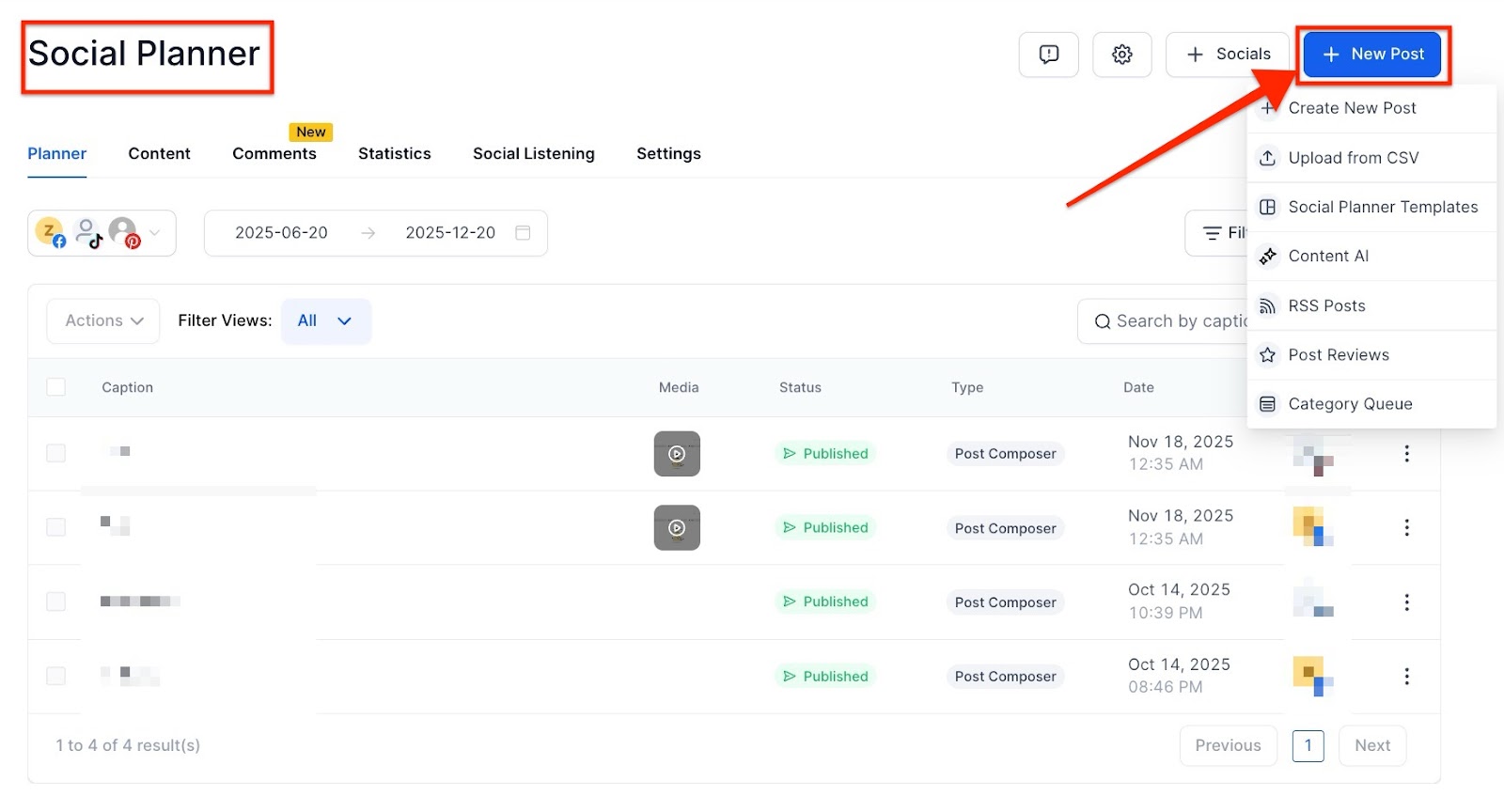The height and width of the screenshot is (812, 1504).
Task: Click the New Post button
Action: [1373, 55]
